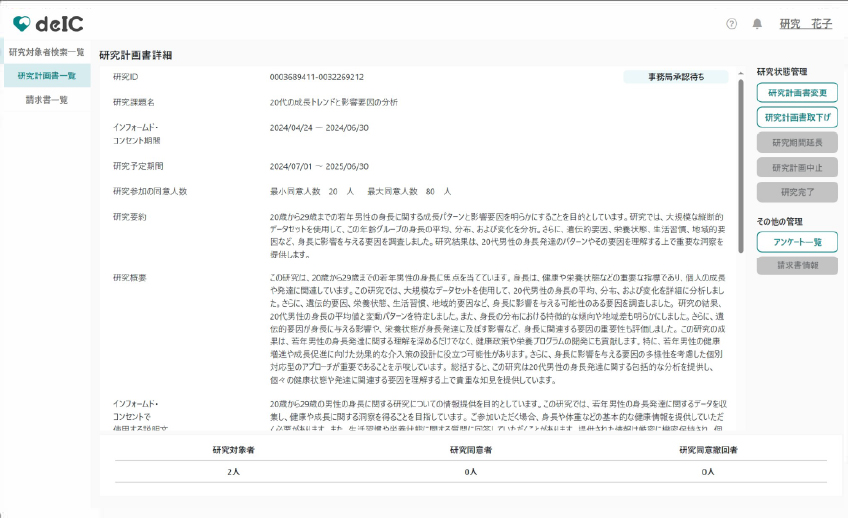Viewport: 848px width, 518px height.
Task: Click the 研究予定期間 label
Action: click(138, 166)
